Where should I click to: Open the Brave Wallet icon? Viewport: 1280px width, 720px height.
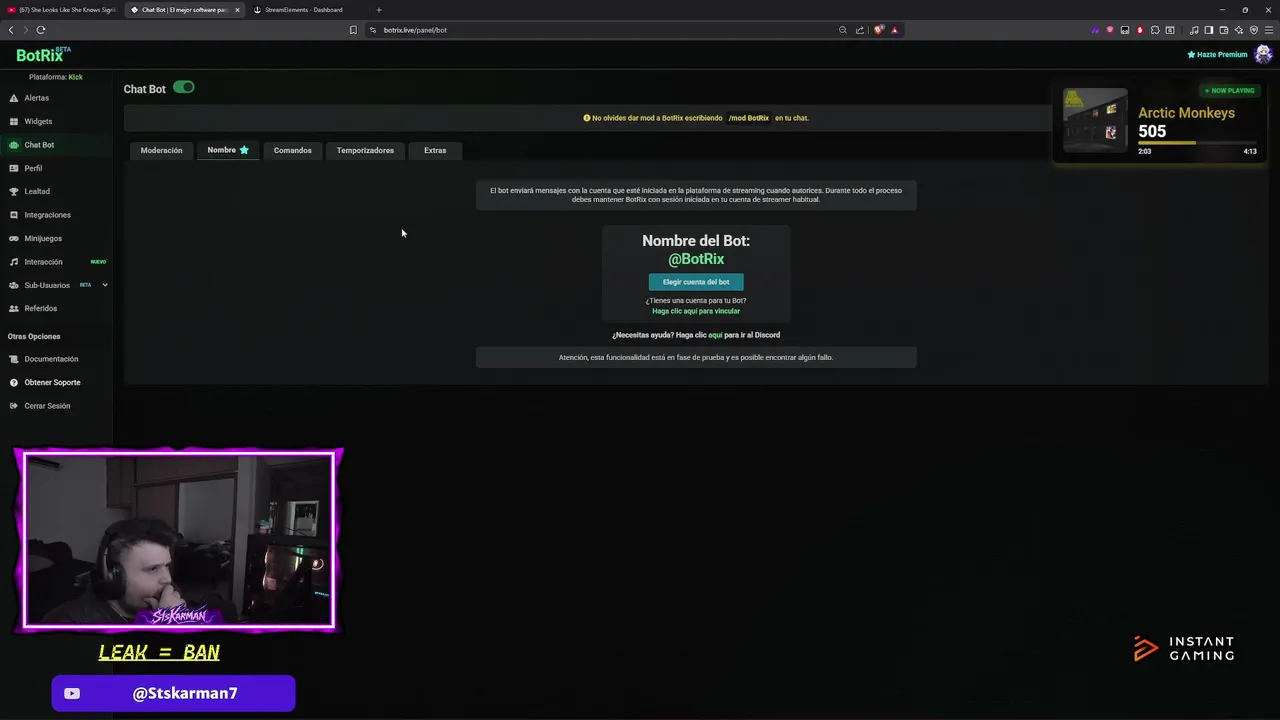click(1224, 30)
